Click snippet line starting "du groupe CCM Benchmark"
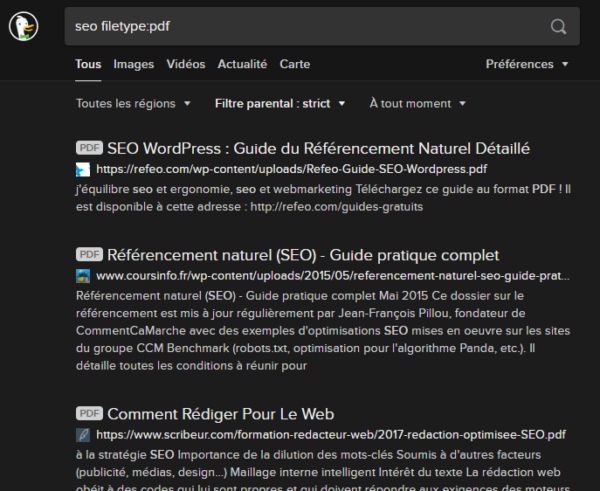 coord(305,348)
